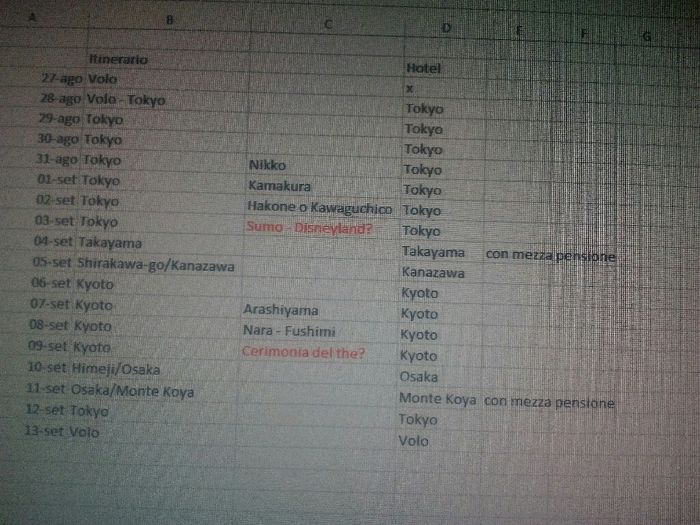Select the Nikko cell

266,165
